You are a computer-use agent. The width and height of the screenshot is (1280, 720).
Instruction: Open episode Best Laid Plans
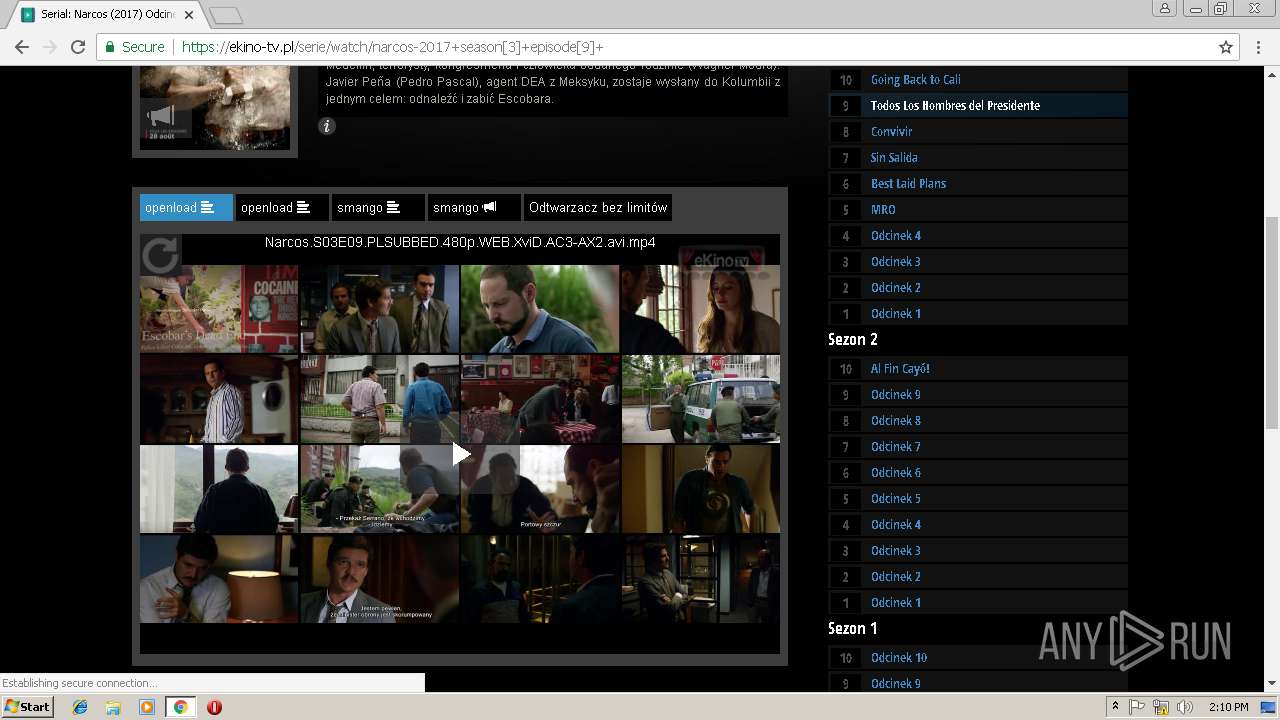pos(908,183)
